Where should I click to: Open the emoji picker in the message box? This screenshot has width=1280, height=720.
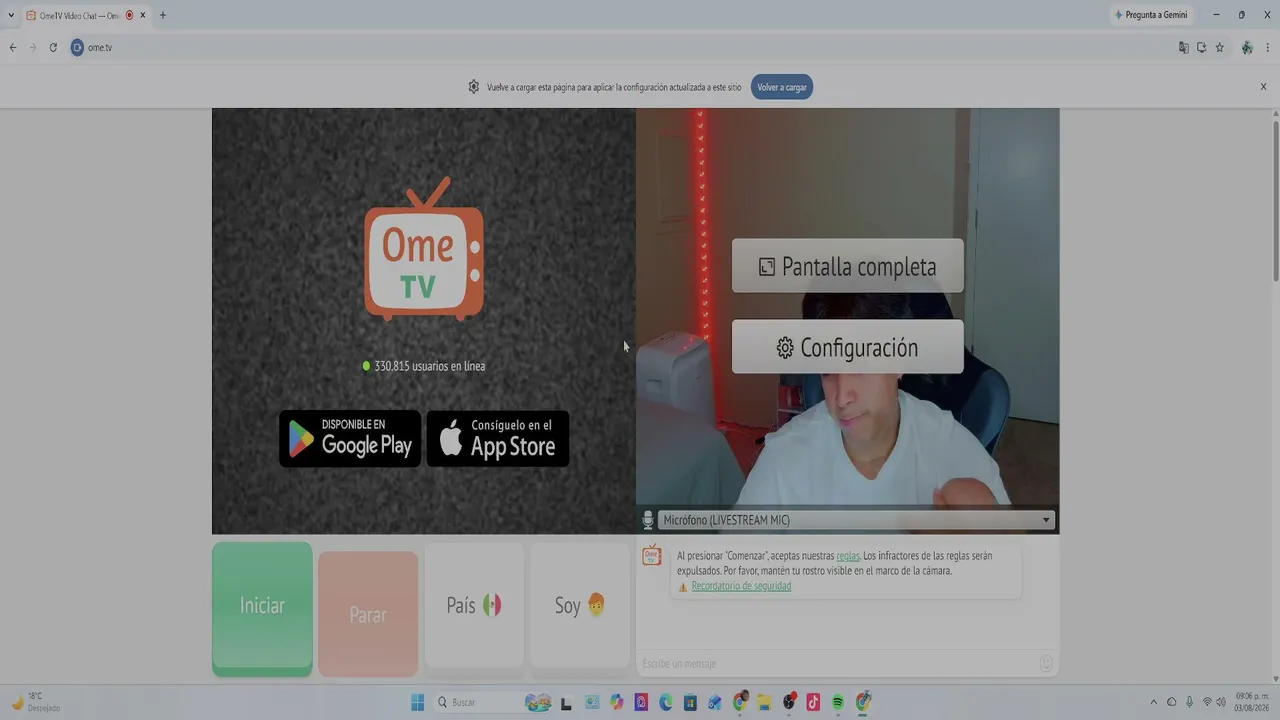1046,663
